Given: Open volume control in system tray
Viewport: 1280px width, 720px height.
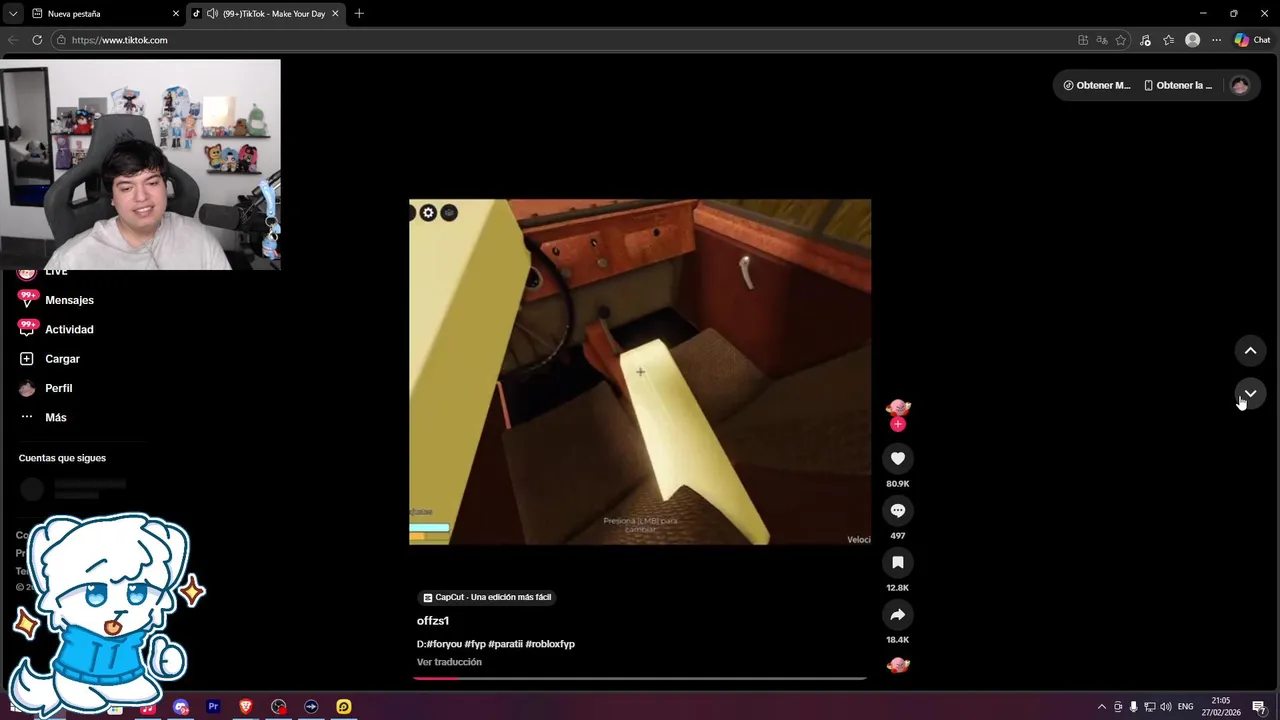Looking at the screenshot, I should coord(1166,707).
